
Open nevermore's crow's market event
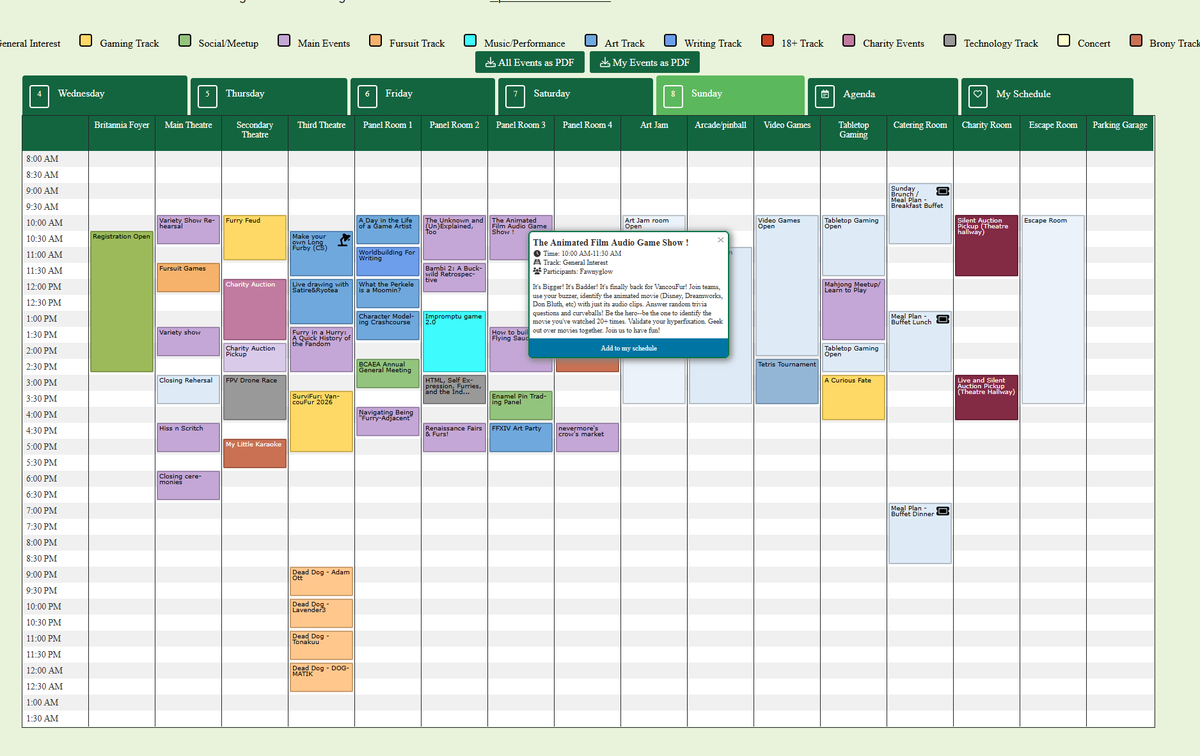coord(587,437)
